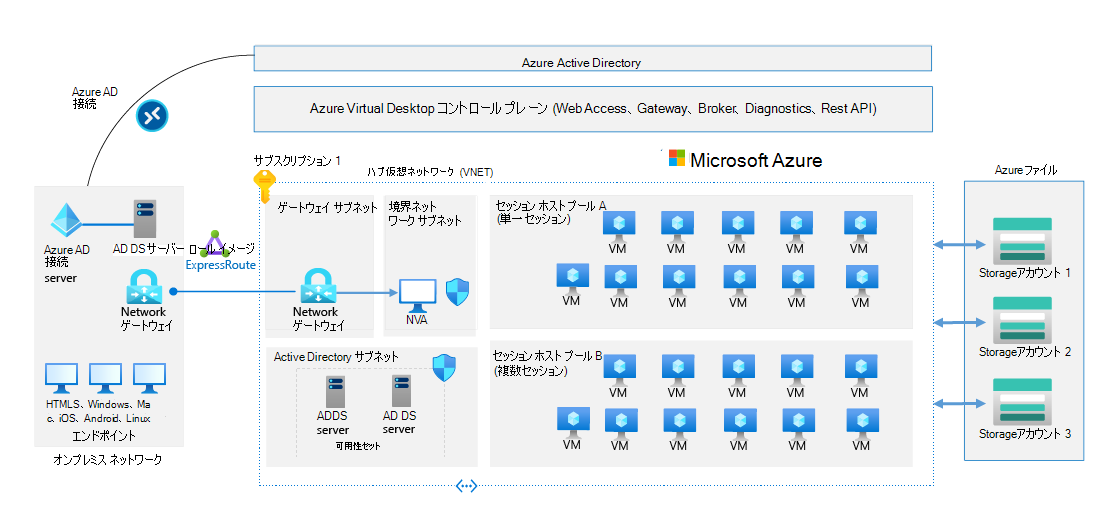
Task: Click the Azure AD pyramid icon
Action: click(x=66, y=222)
